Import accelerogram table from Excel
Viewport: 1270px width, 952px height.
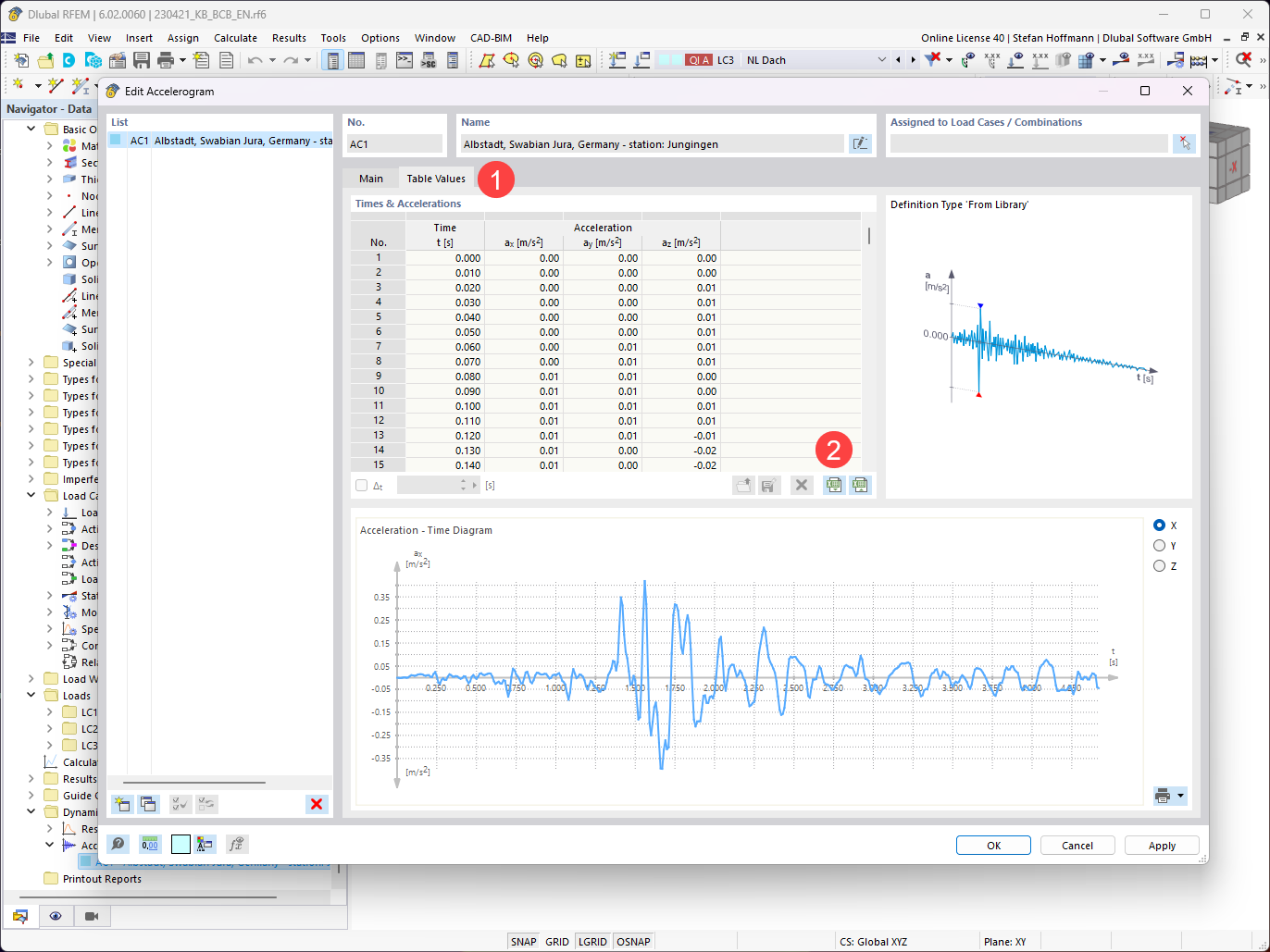point(832,484)
